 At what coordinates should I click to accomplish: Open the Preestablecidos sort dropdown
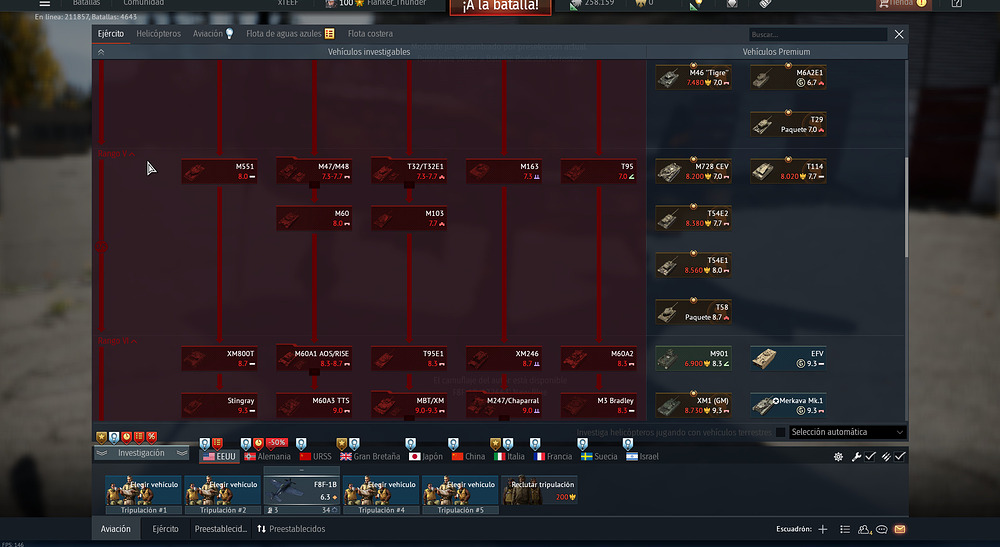point(291,529)
